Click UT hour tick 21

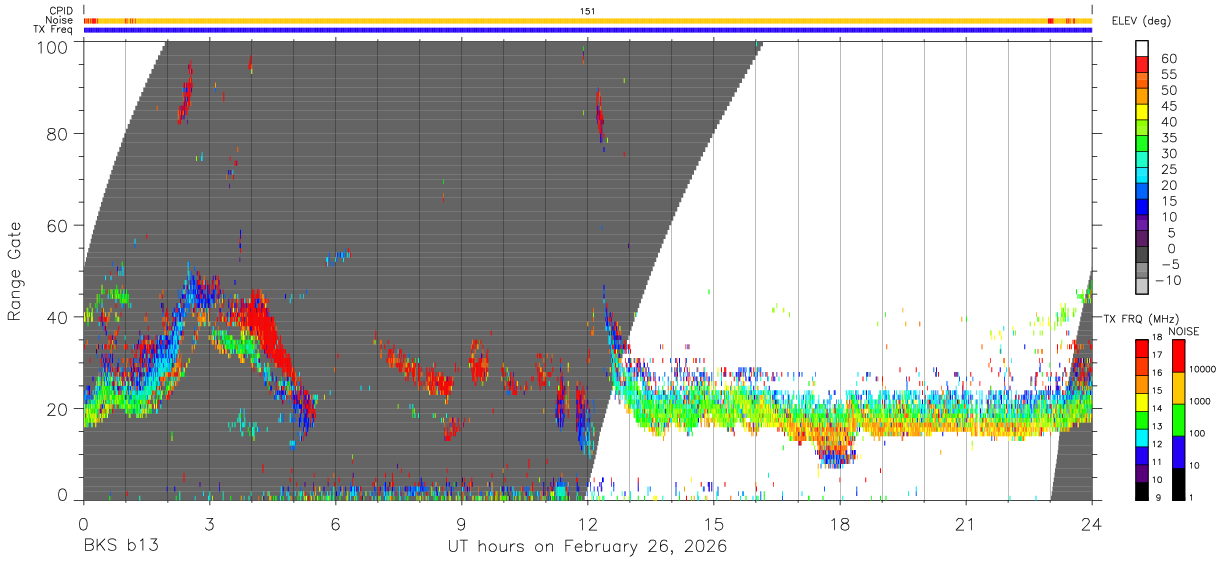point(966,523)
